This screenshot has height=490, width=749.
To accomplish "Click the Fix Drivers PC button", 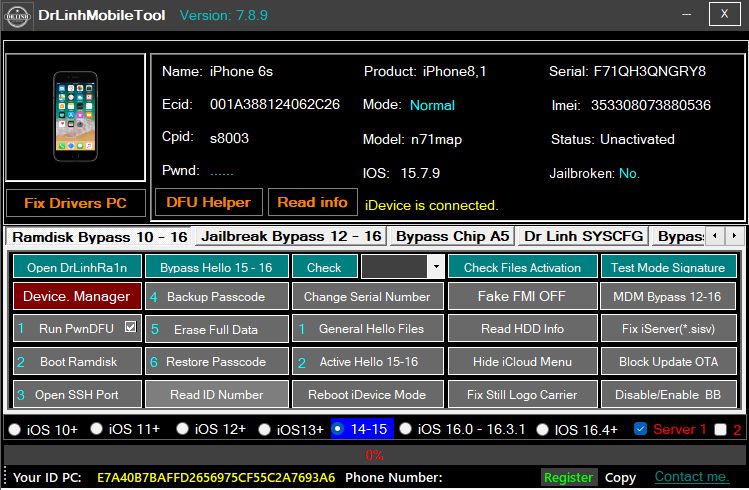I will (75, 203).
